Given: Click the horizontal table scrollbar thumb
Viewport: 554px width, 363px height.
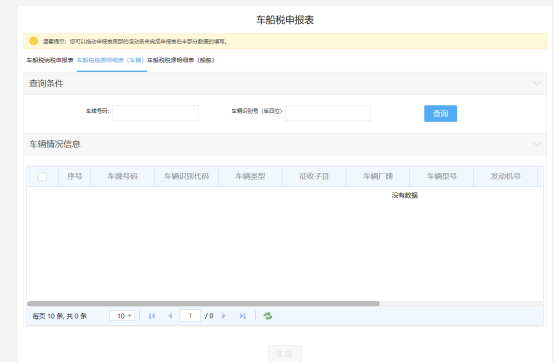Looking at the screenshot, I should coord(203,304).
